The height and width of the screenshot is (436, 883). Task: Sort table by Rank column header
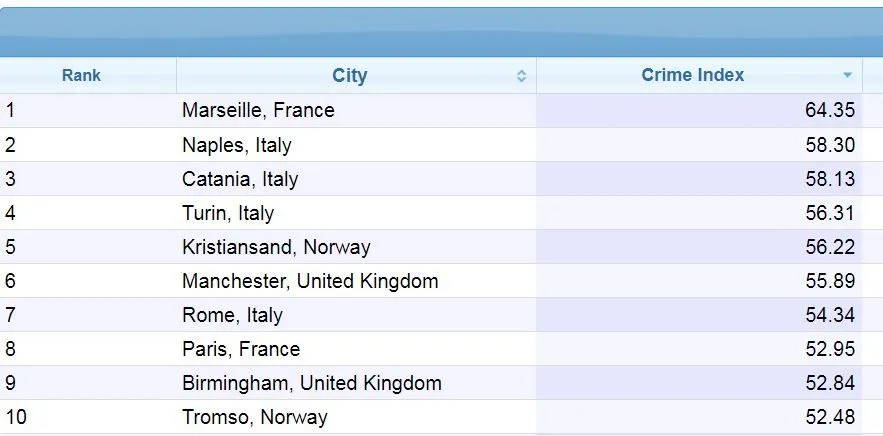pyautogui.click(x=81, y=75)
